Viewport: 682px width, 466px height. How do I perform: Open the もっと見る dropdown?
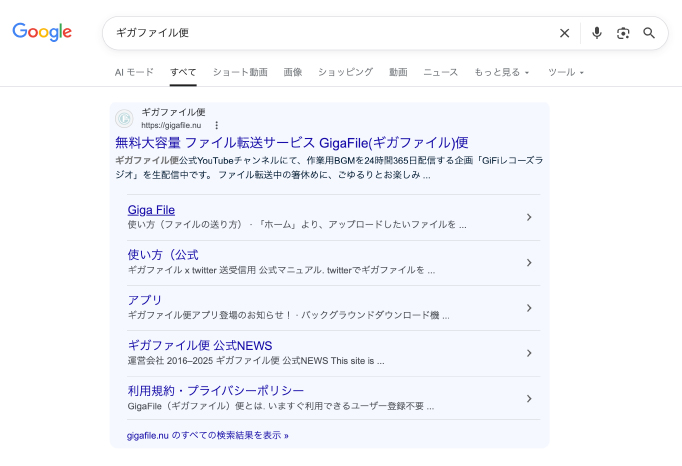click(502, 72)
